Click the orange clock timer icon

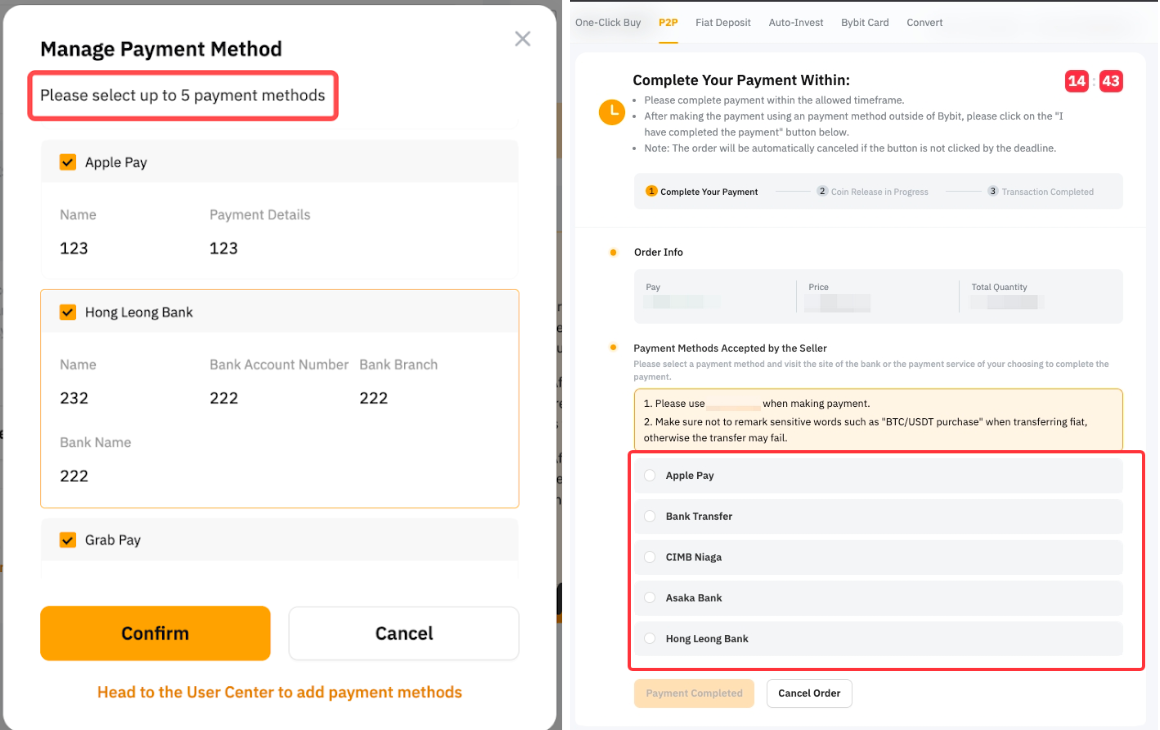pos(611,112)
